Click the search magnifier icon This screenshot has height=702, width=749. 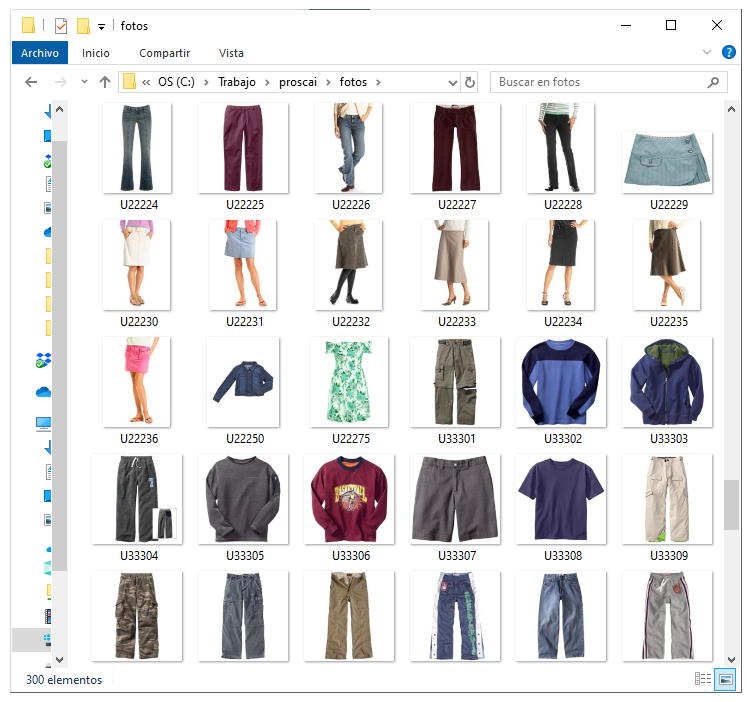pyautogui.click(x=713, y=82)
